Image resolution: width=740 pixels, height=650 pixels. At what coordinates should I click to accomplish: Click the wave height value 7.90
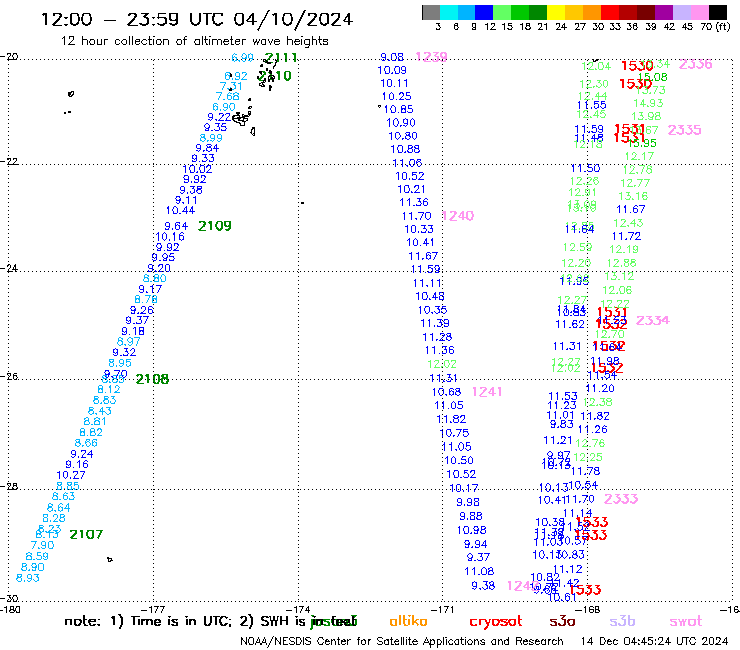[x=42, y=545]
